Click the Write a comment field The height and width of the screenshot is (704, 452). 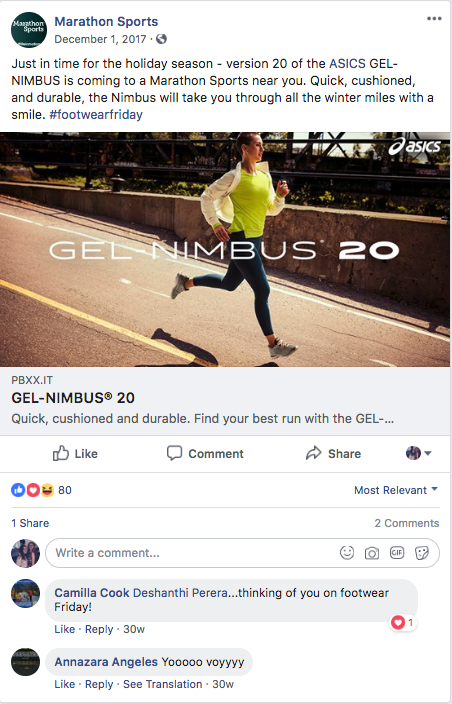pyautogui.click(x=242, y=553)
